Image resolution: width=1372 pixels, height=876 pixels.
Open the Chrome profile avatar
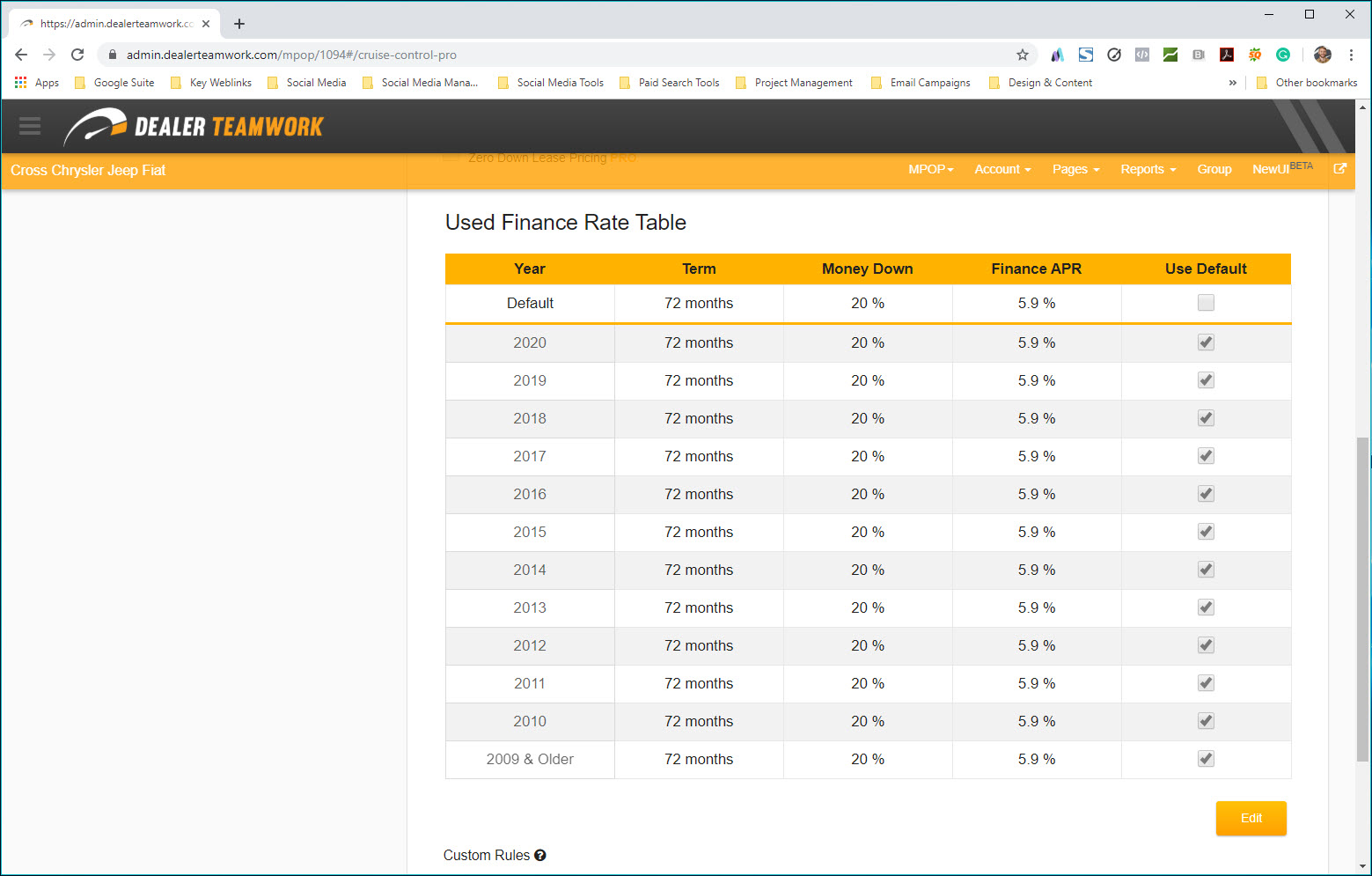pos(1322,55)
